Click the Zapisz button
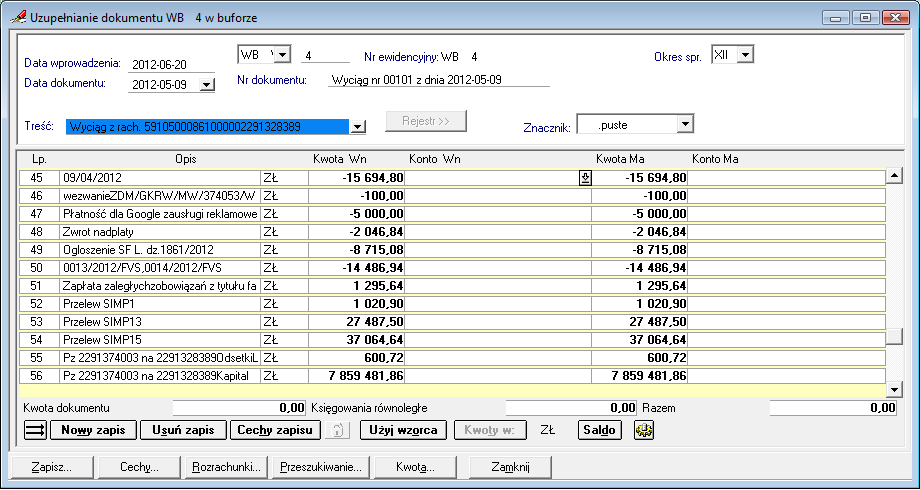 click(x=51, y=466)
